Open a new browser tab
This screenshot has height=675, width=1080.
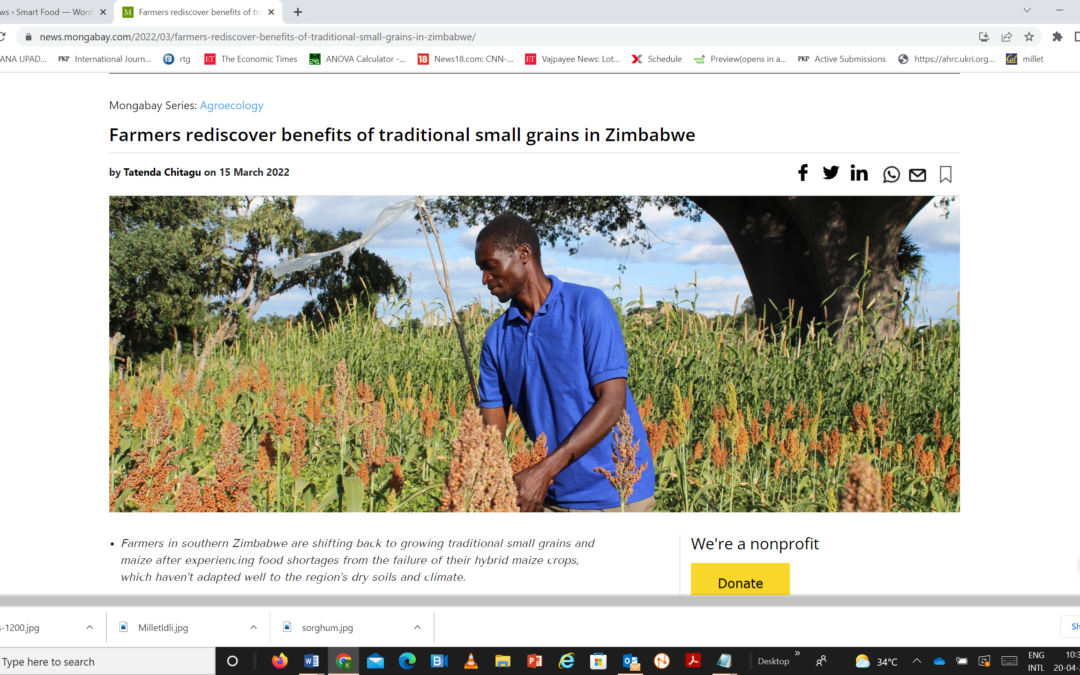tap(298, 12)
